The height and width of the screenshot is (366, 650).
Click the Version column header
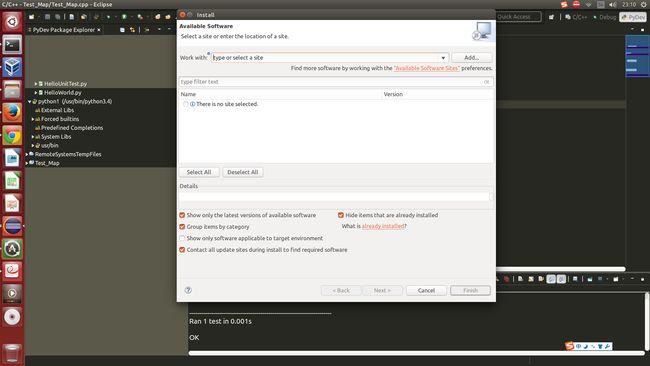click(x=438, y=94)
